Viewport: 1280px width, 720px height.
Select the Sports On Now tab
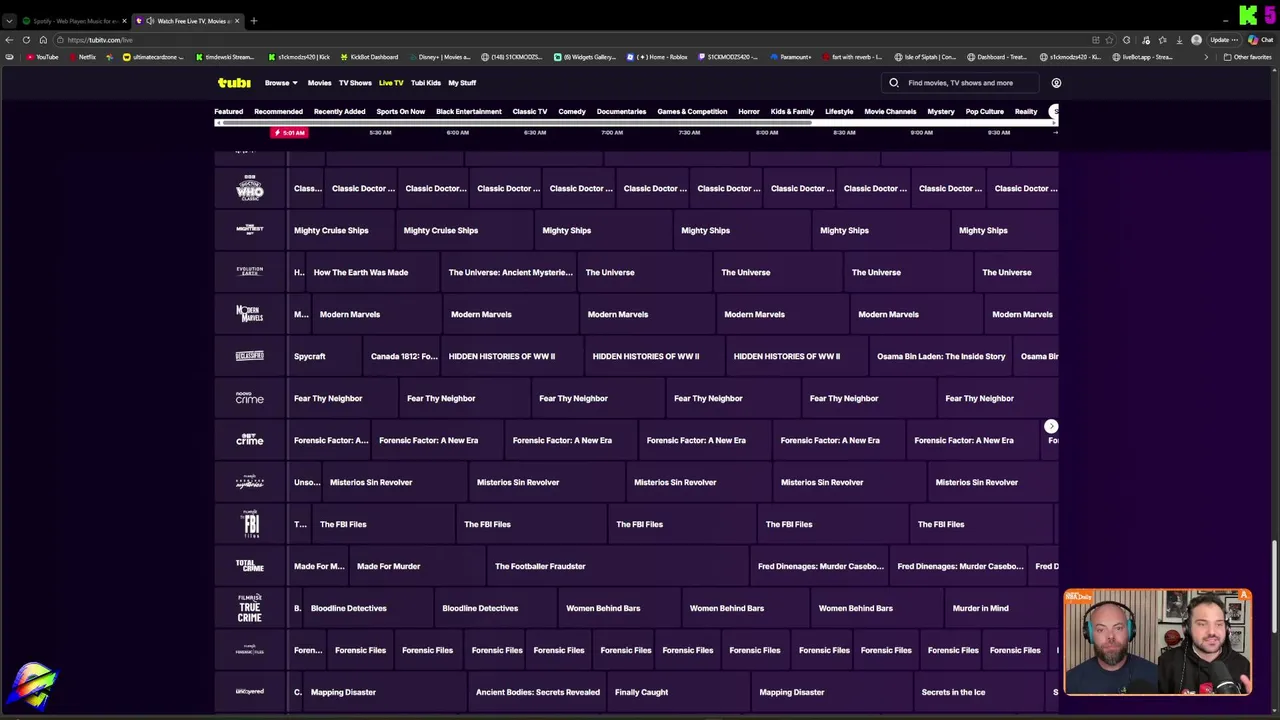(x=400, y=112)
